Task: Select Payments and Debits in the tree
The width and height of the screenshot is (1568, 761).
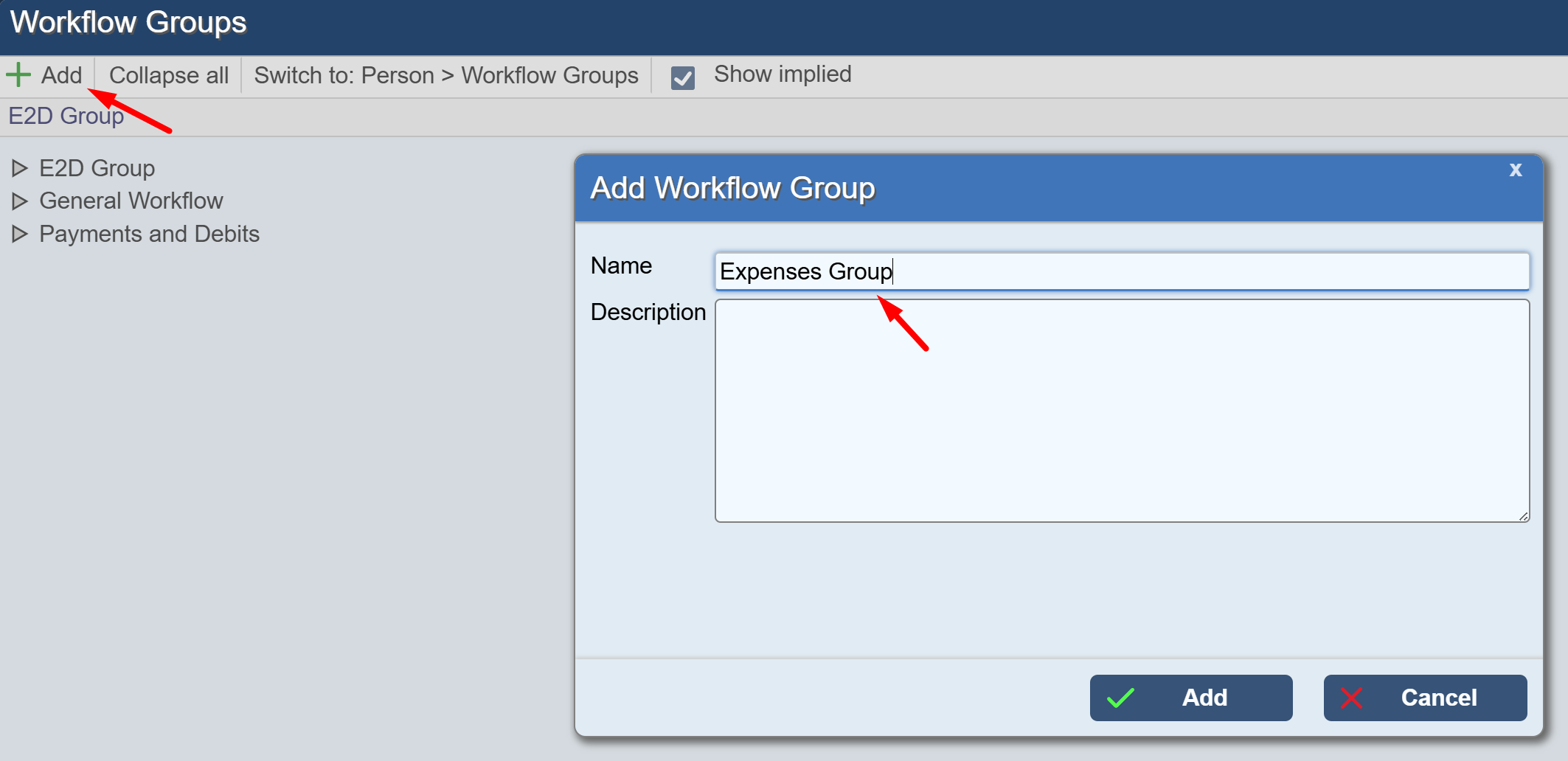Action: coord(149,234)
